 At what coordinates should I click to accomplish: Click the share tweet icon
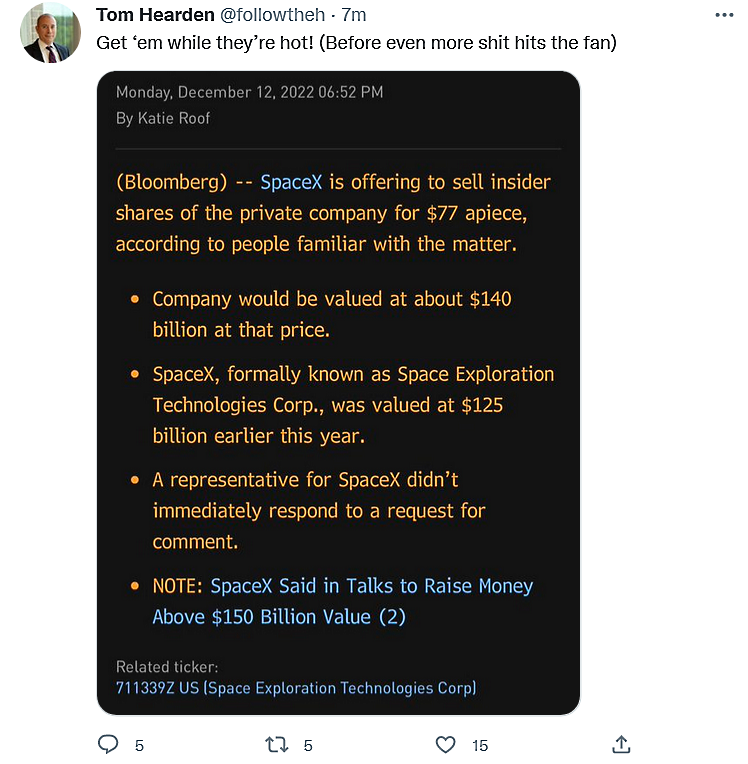pos(621,745)
